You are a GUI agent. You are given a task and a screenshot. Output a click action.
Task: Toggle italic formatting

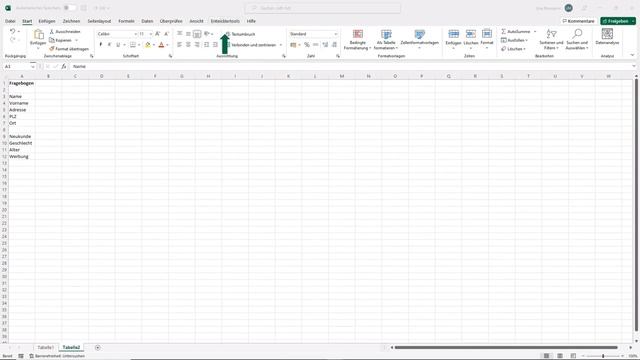(x=109, y=44)
